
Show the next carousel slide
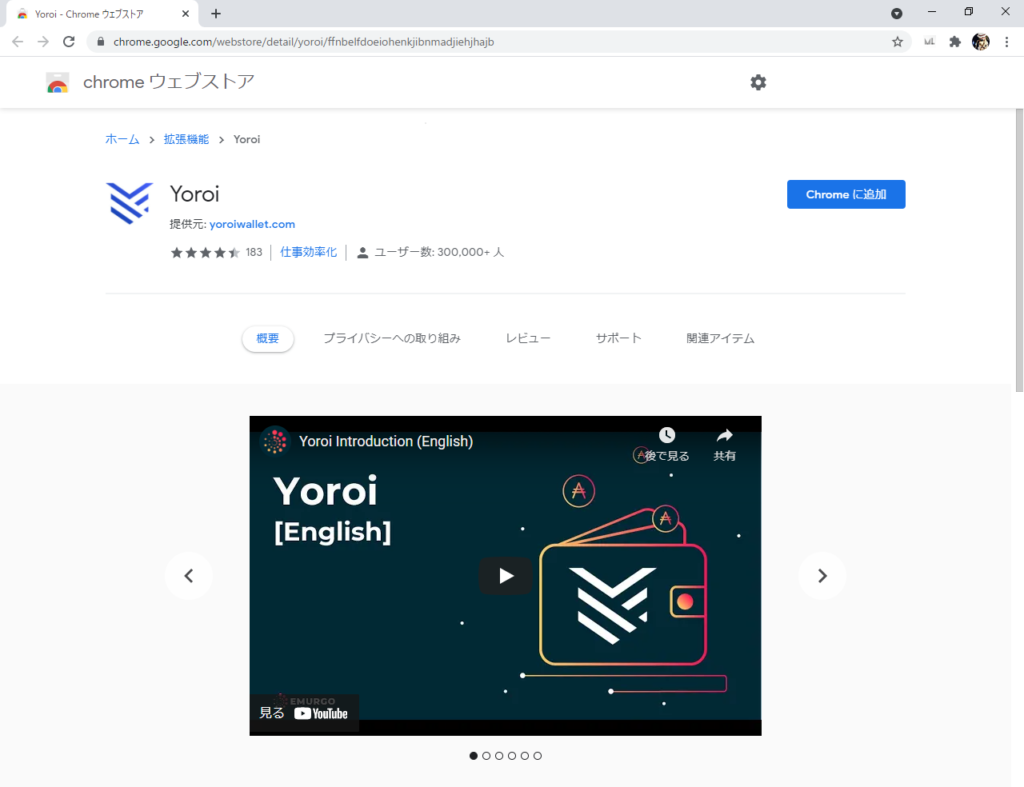822,575
